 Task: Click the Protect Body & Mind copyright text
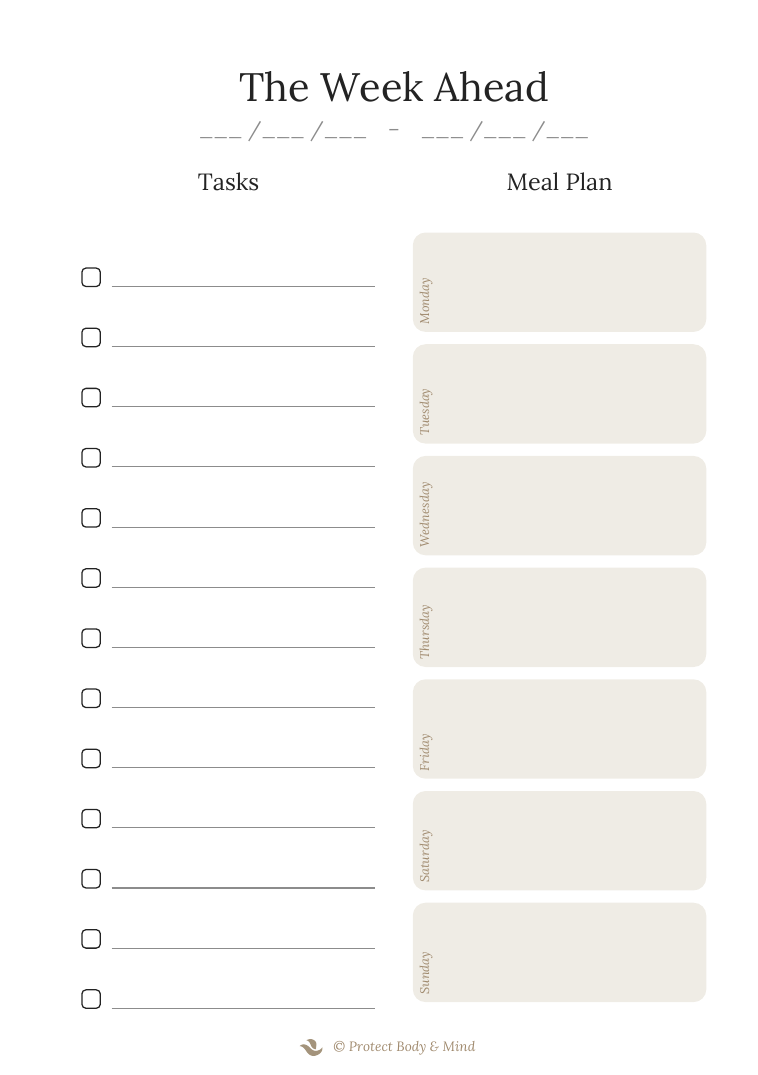click(404, 1047)
